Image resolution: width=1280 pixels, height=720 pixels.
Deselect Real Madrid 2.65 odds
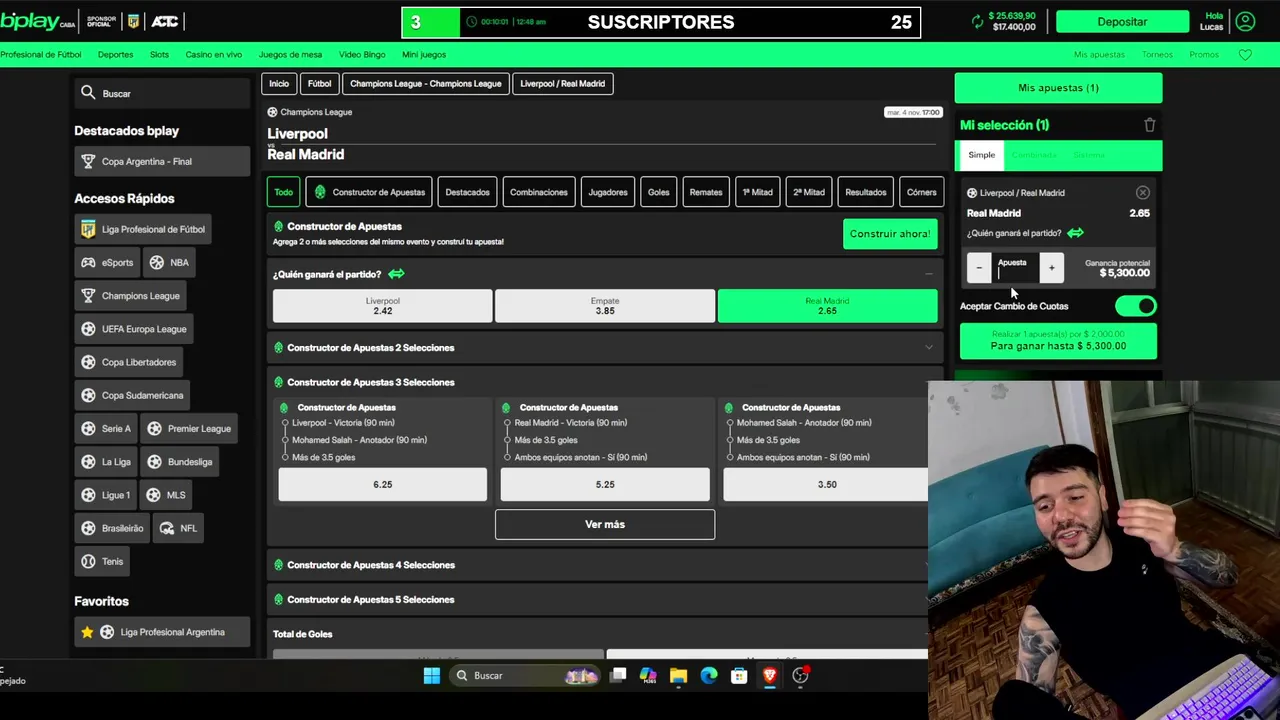tap(827, 306)
